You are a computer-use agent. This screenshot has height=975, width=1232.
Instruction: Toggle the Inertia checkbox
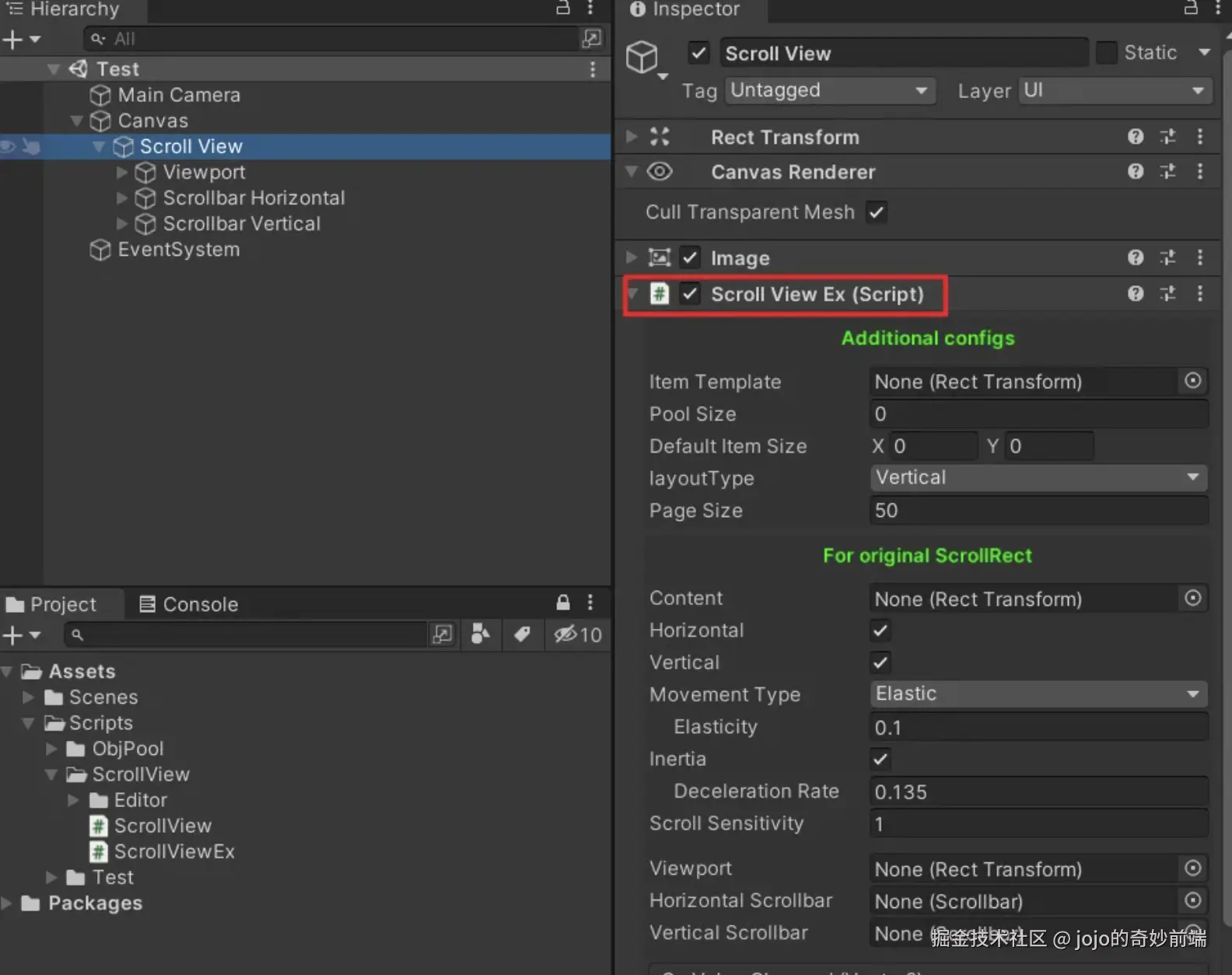(x=880, y=759)
